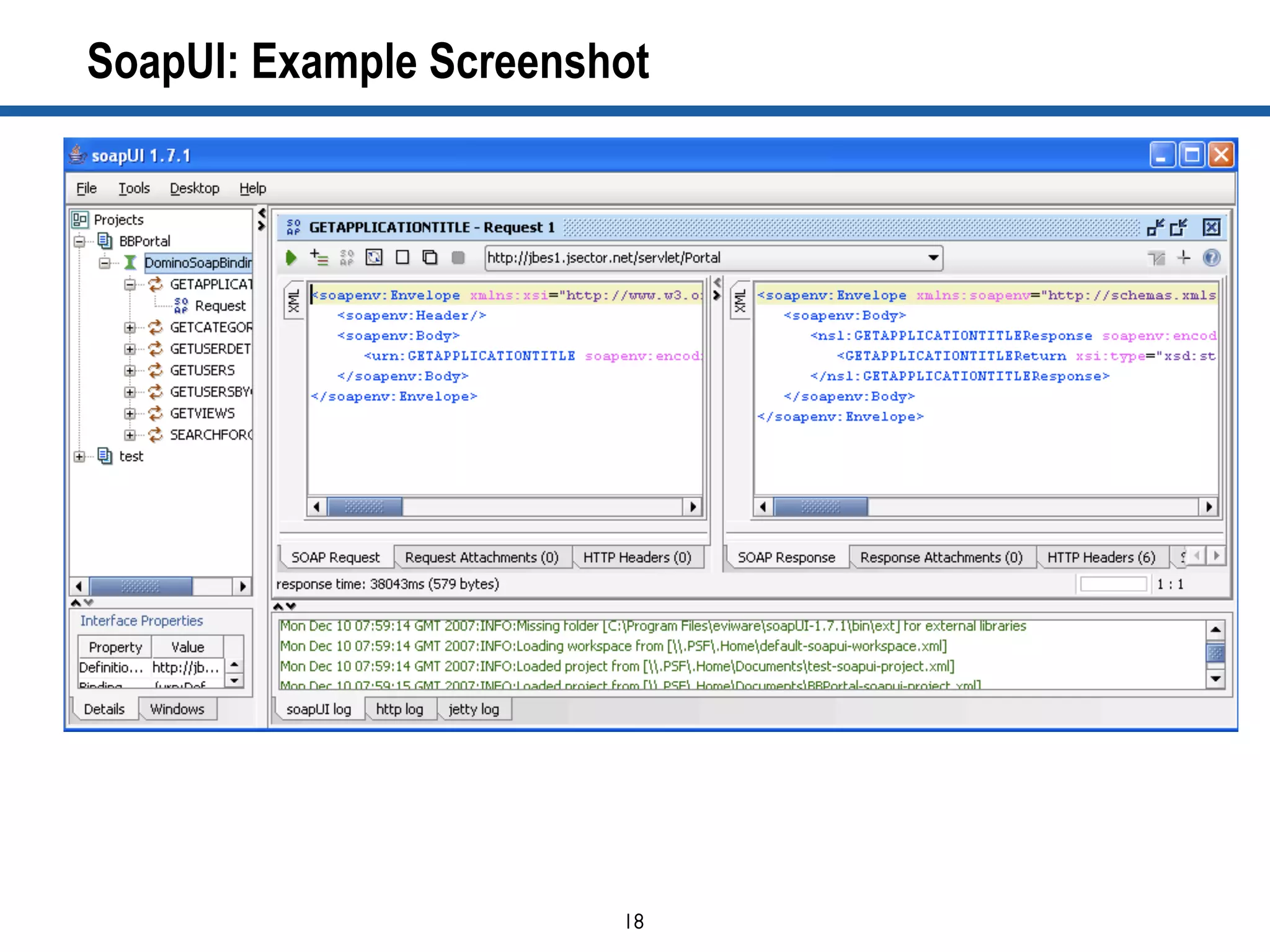Click the maximize request window icon
The image size is (1270, 952).
tap(1179, 227)
